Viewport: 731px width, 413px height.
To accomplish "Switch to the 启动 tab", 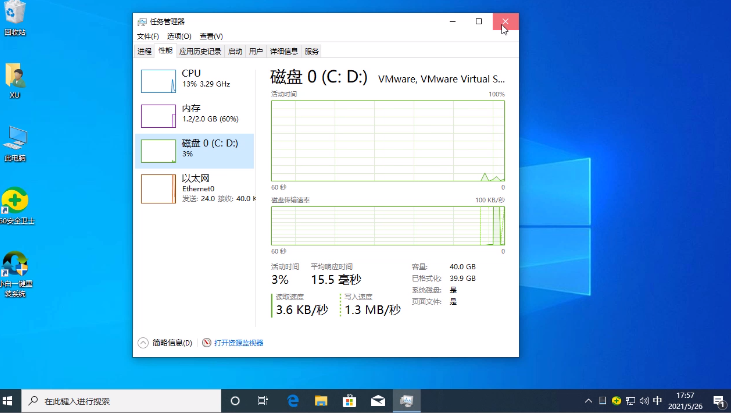I will click(x=235, y=50).
